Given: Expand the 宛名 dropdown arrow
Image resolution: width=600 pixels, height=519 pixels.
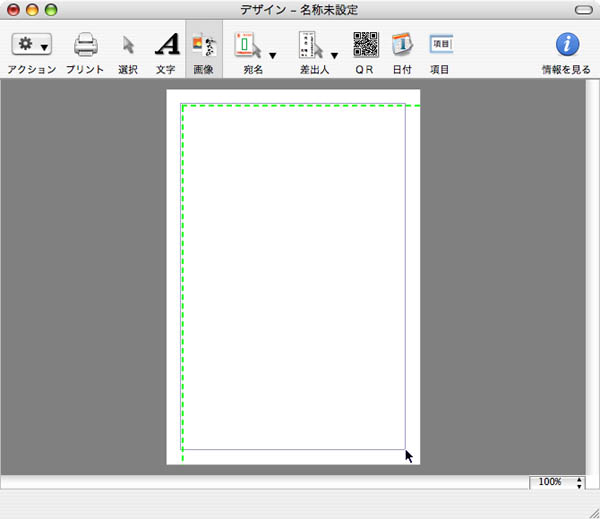Looking at the screenshot, I should coord(272,56).
